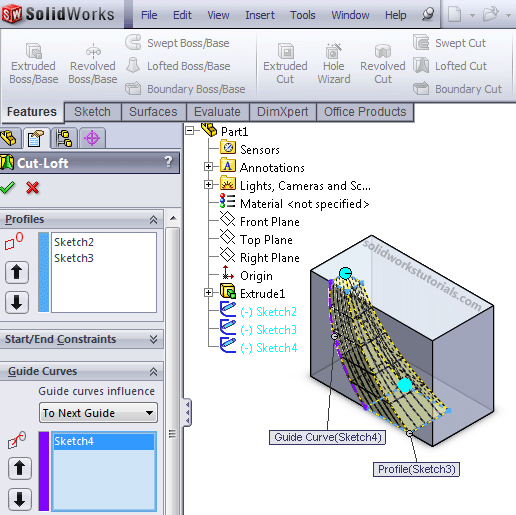Screen dimensions: 516x515
Task: Select Right Plane in tree
Action: click(x=260, y=258)
